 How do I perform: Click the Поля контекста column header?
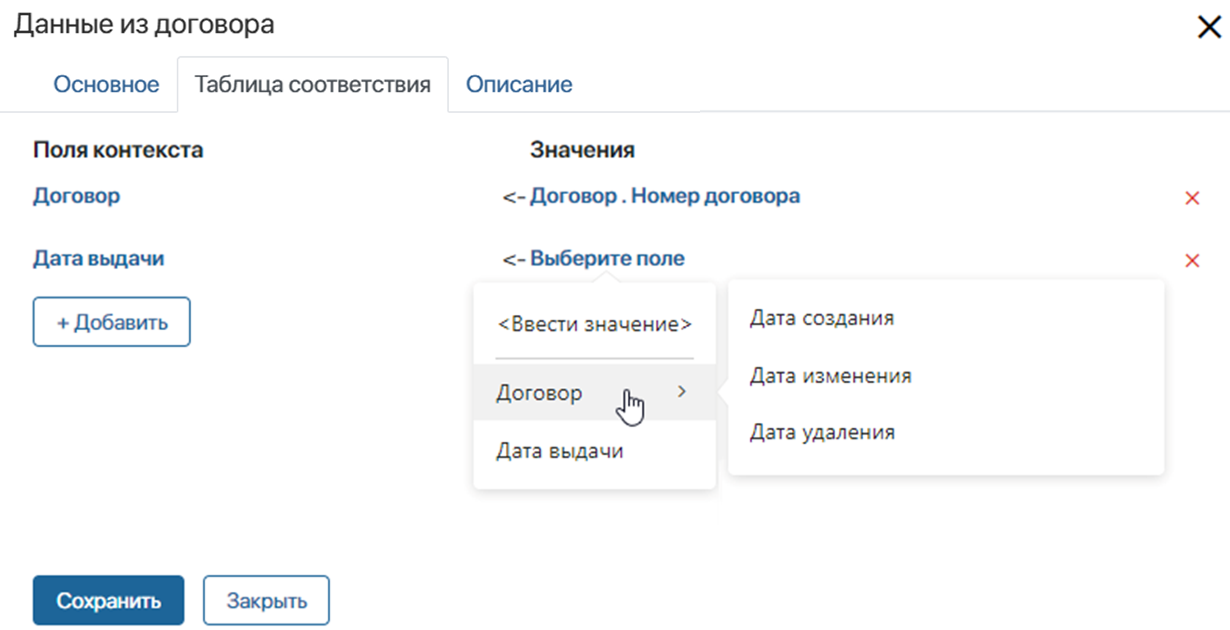pyautogui.click(x=118, y=150)
